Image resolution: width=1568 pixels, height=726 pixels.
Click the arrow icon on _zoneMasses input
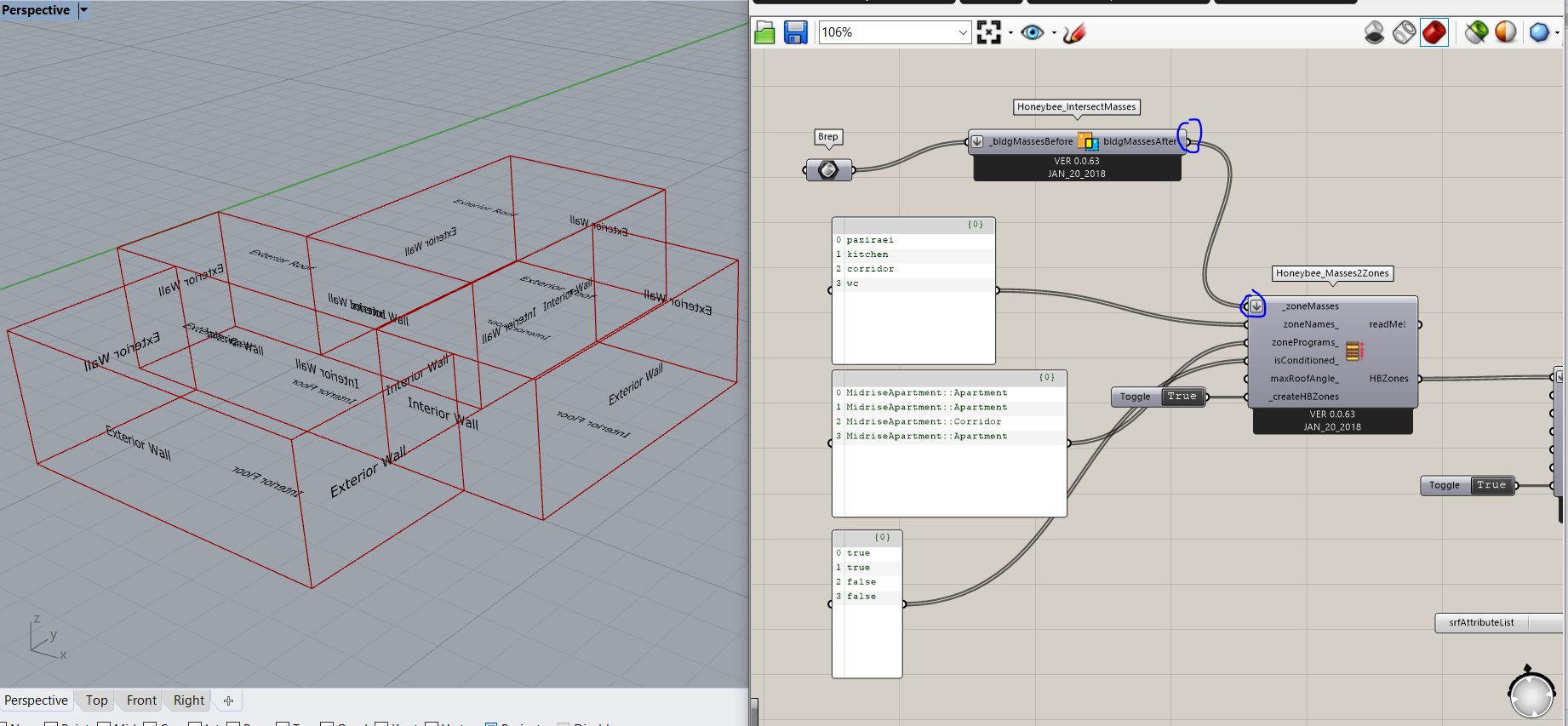click(x=1256, y=306)
